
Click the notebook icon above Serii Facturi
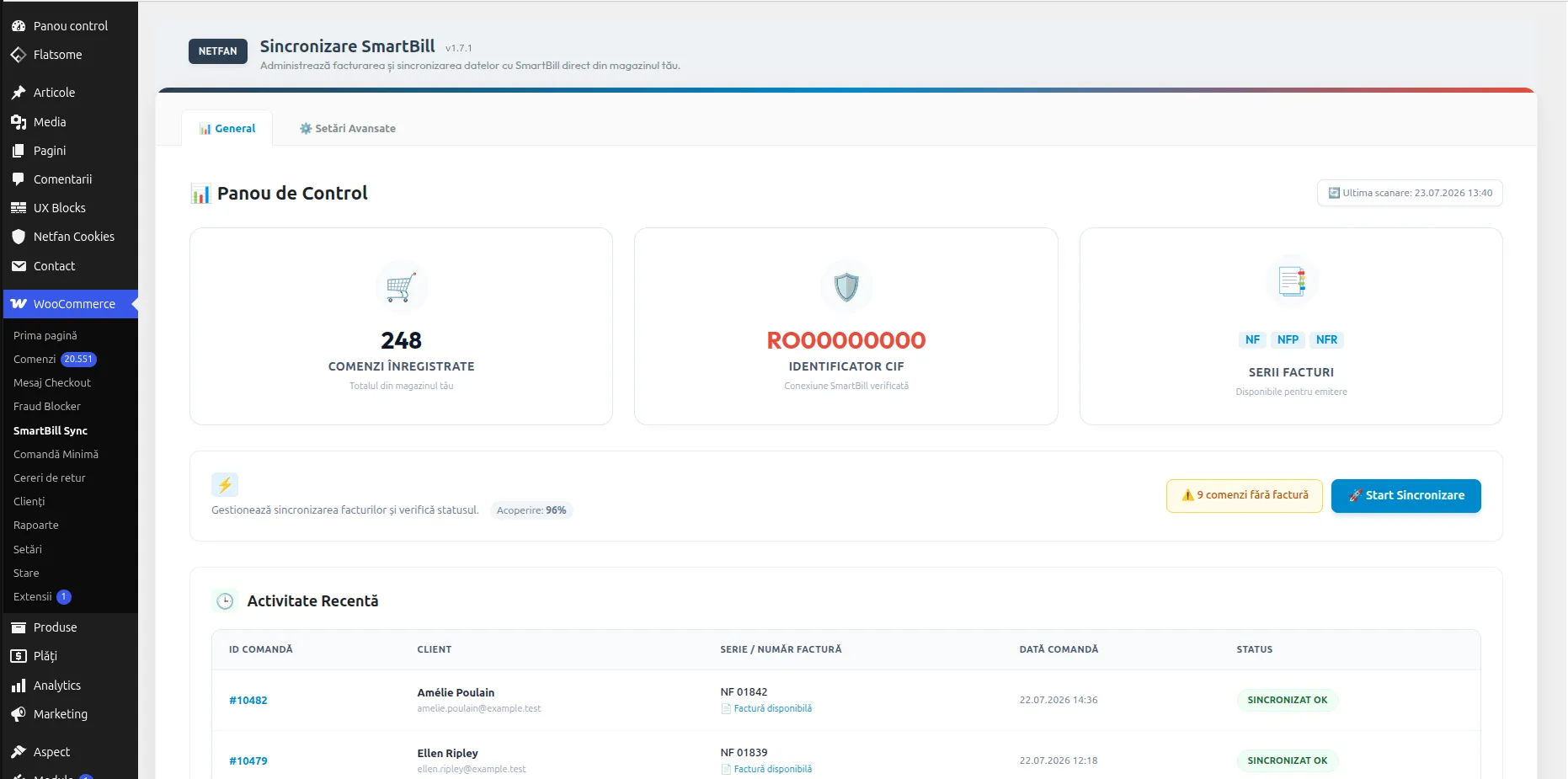click(1292, 281)
